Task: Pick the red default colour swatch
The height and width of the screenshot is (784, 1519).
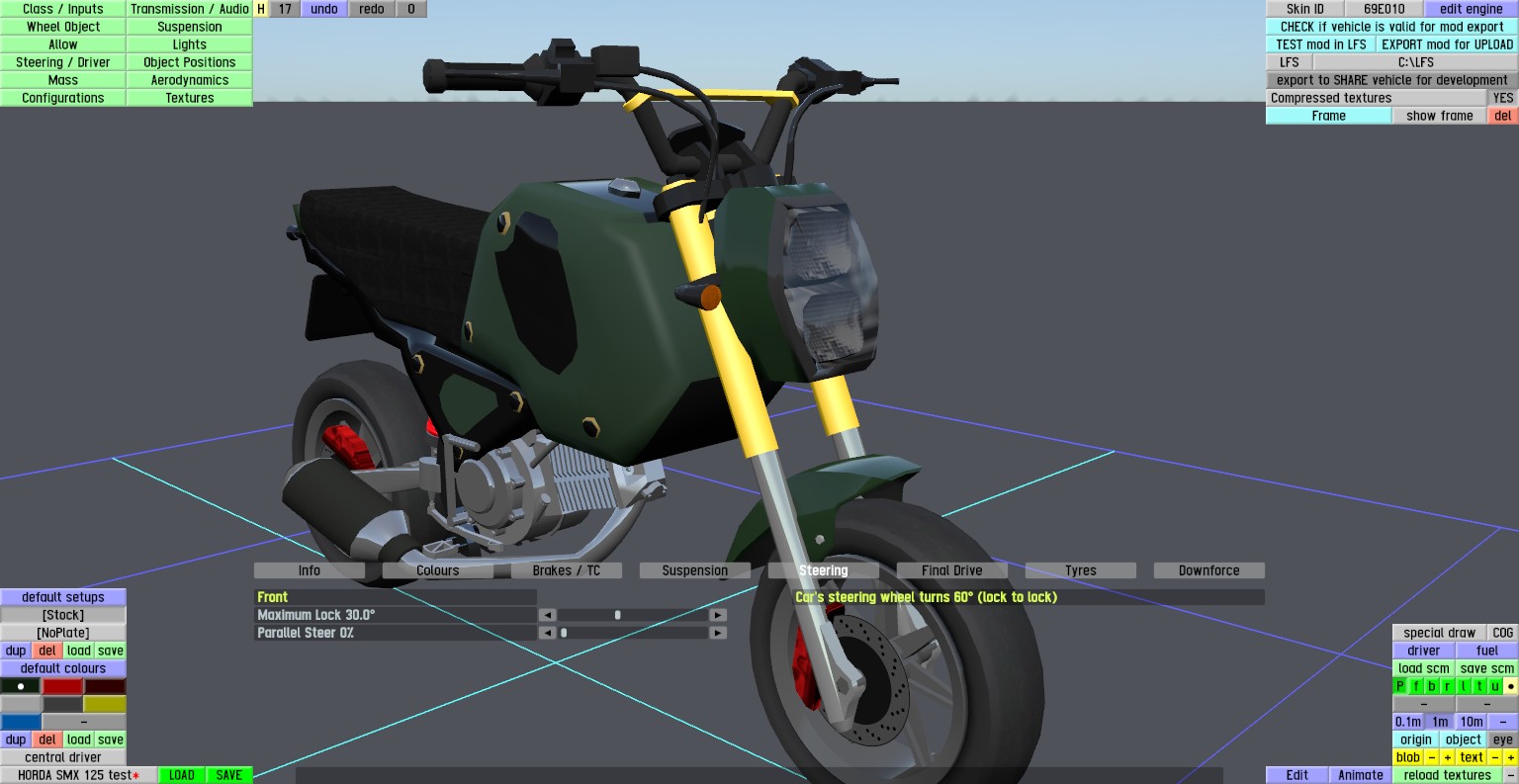Action: [63, 686]
